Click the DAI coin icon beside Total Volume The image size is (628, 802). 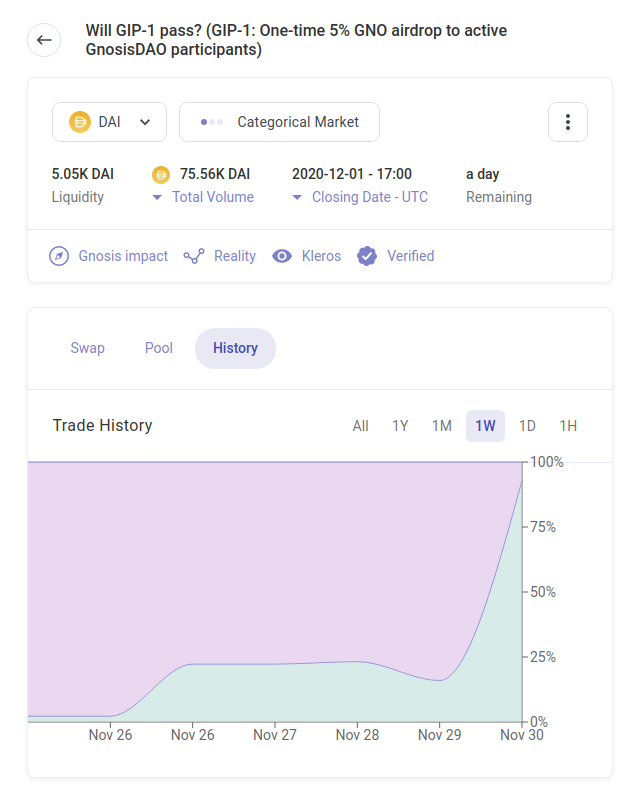click(161, 174)
